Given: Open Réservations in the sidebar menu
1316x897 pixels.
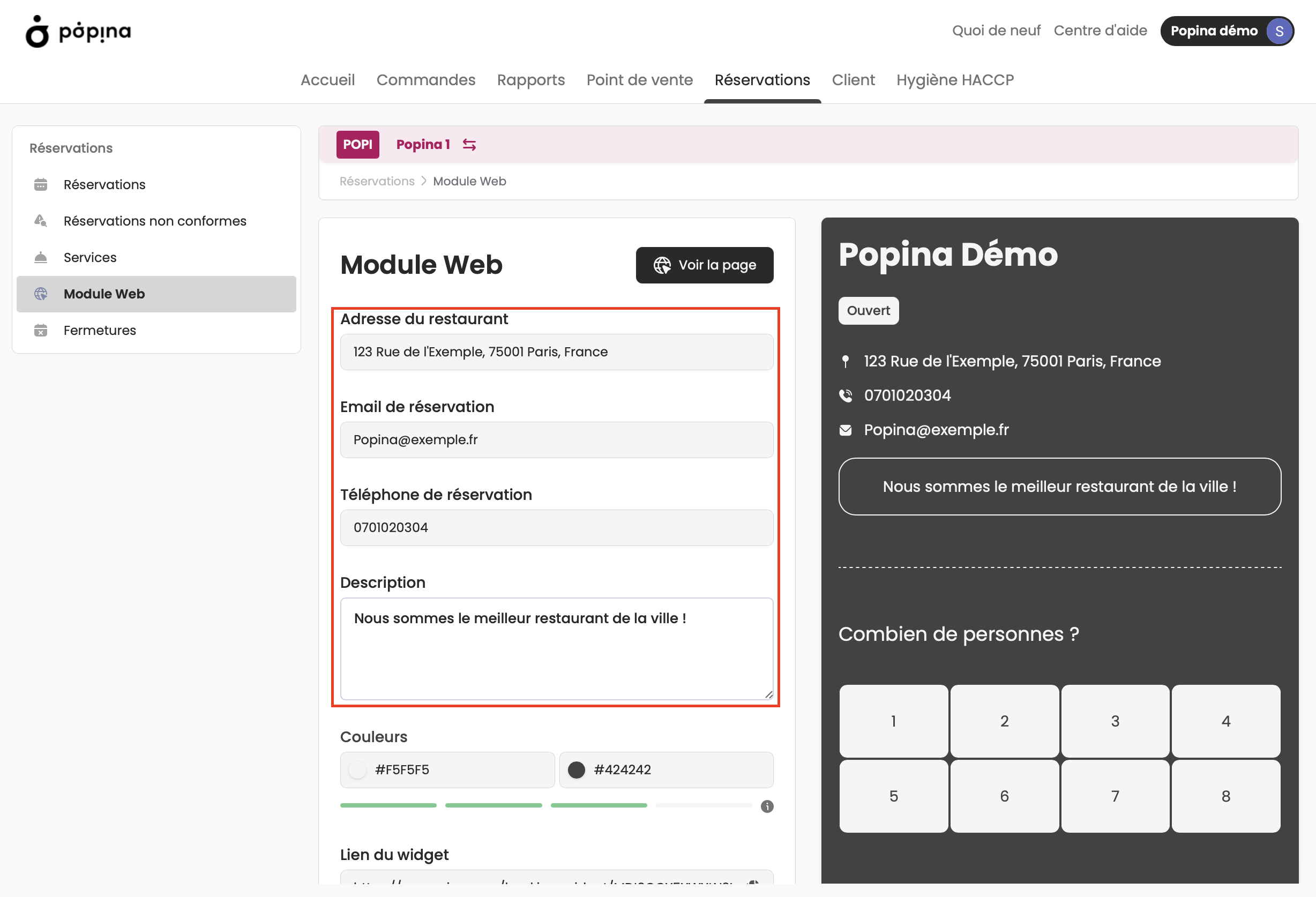Looking at the screenshot, I should (x=156, y=185).
